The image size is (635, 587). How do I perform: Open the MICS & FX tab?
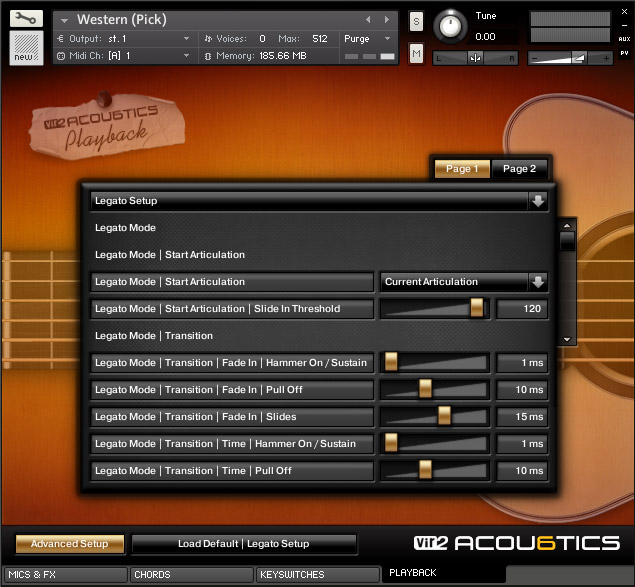coord(64,575)
